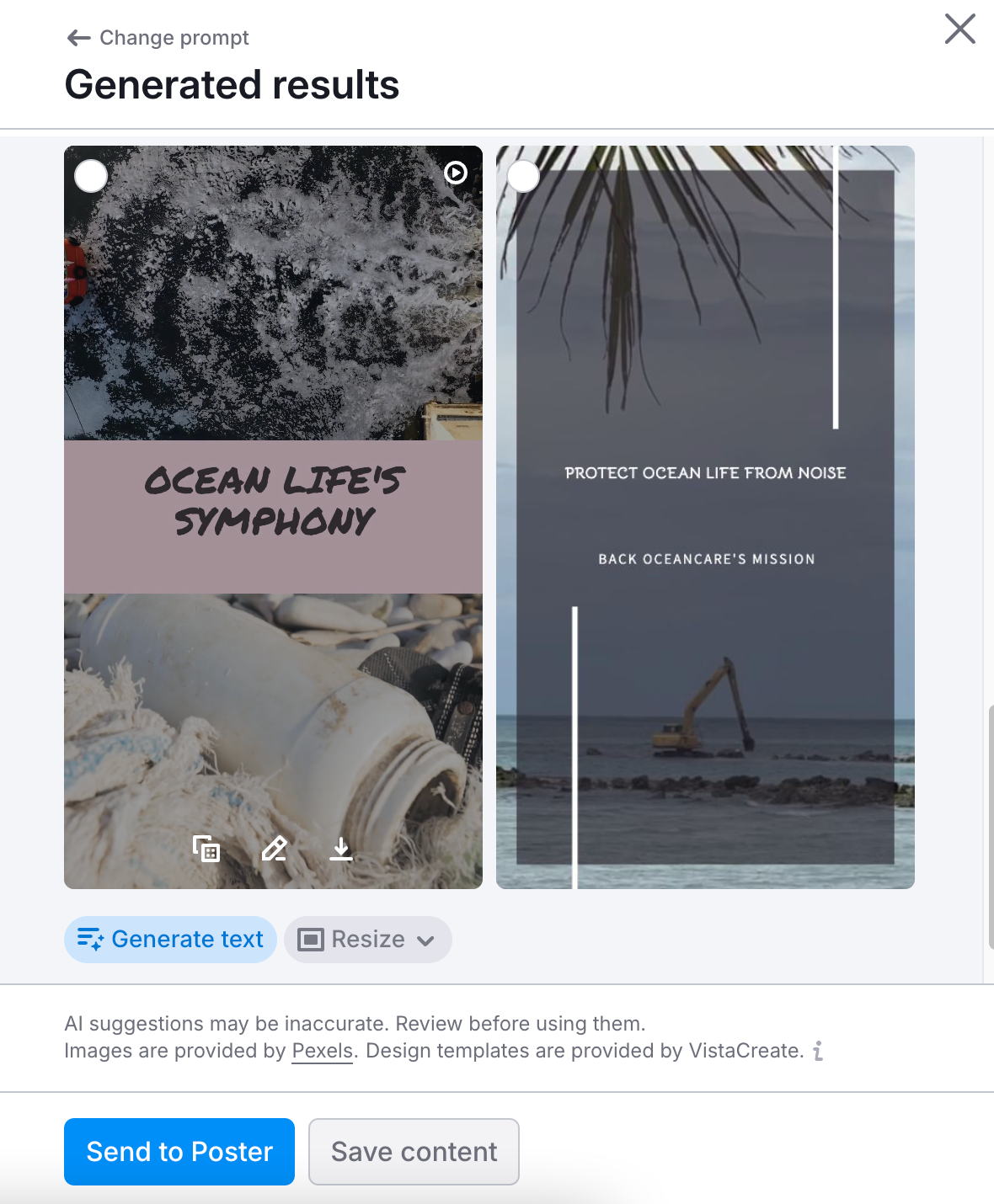
Task: Open the Protect Ocean Life From Noise thumbnail
Action: point(705,517)
